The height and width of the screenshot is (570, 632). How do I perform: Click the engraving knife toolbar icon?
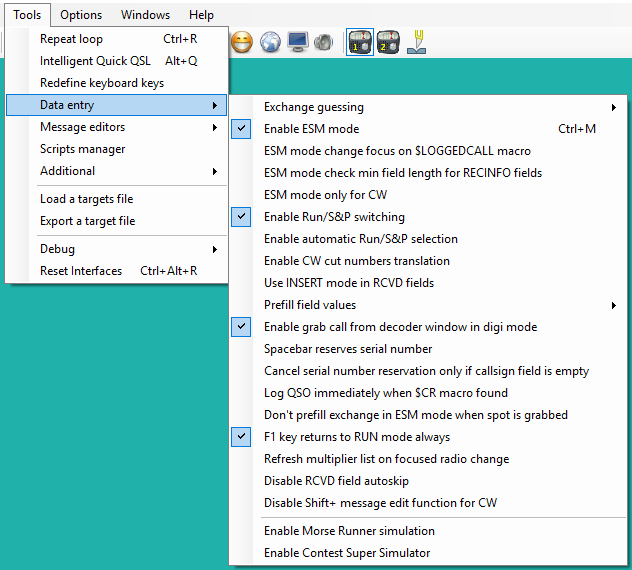click(x=417, y=42)
